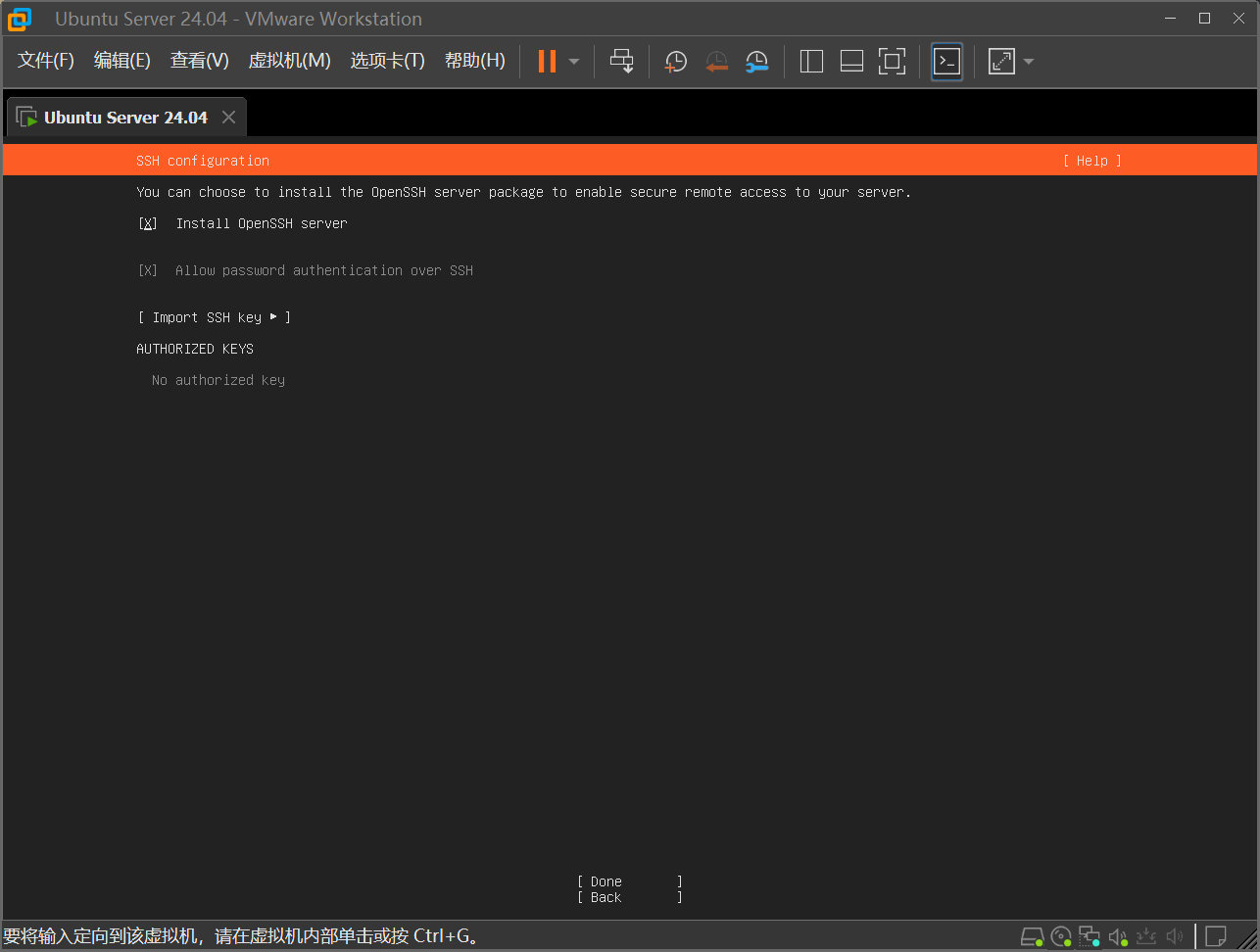
Task: Select the Back button
Action: (630, 897)
